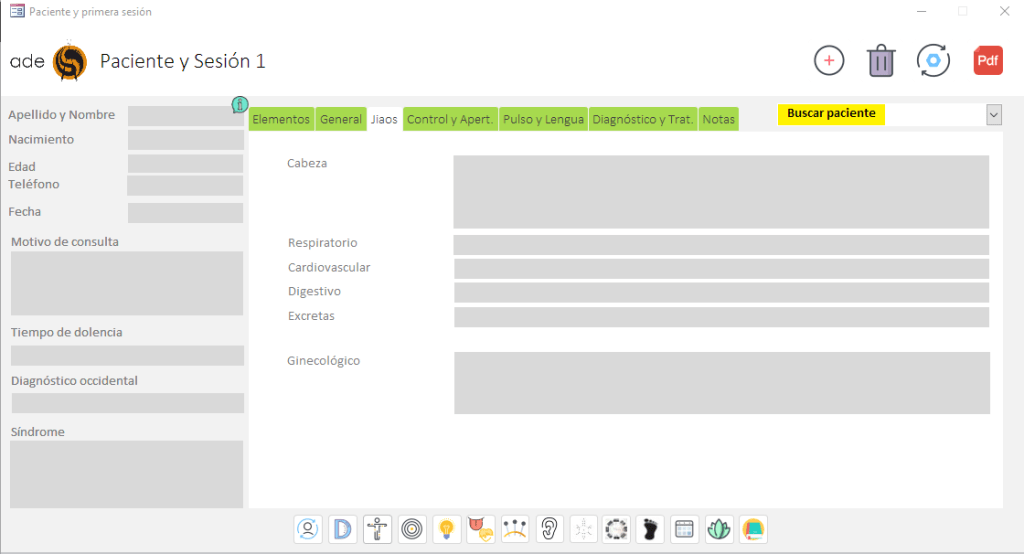Delete record with the trash can icon
This screenshot has height=554, width=1024.
coord(881,61)
